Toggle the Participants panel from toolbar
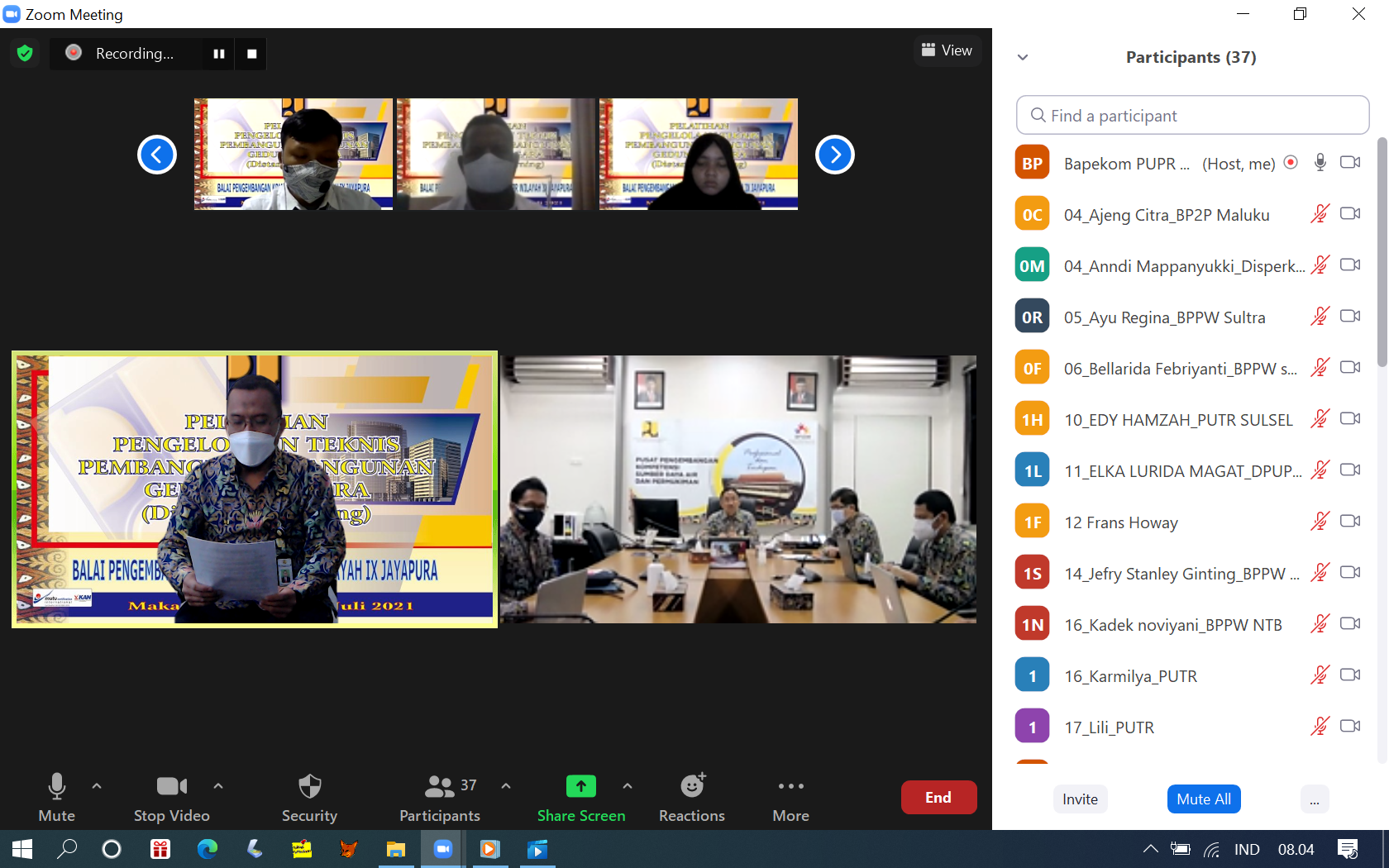The height and width of the screenshot is (868, 1389). click(440, 798)
